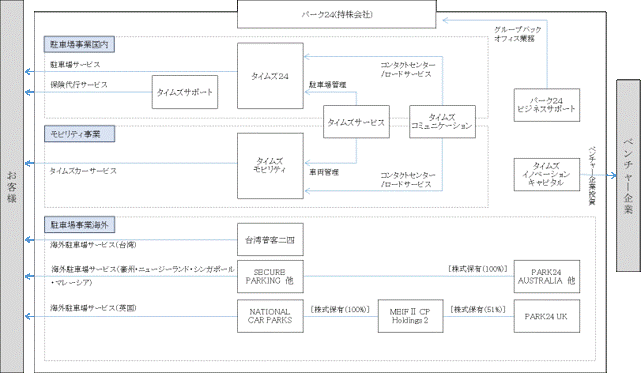This screenshot has height=373, width=641.
Task: Select the MEIF II CP Holdings 2 box
Action: 410,316
